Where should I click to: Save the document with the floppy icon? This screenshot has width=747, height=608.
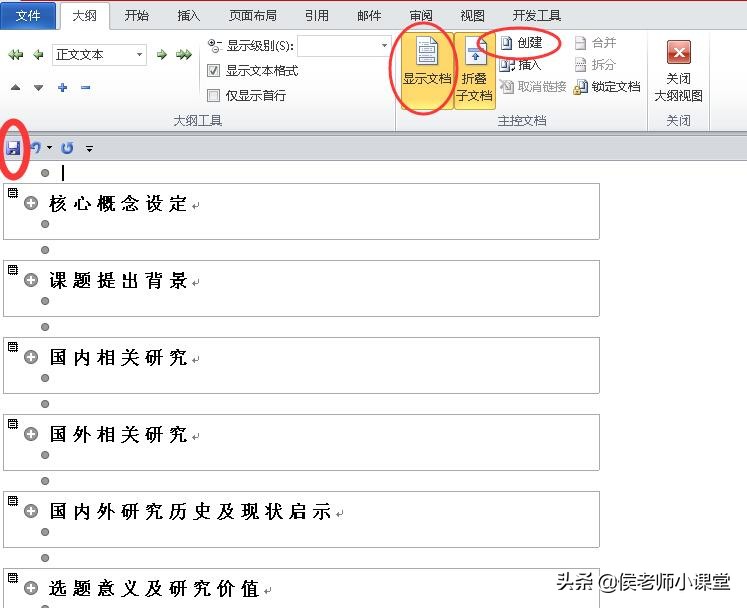13,148
